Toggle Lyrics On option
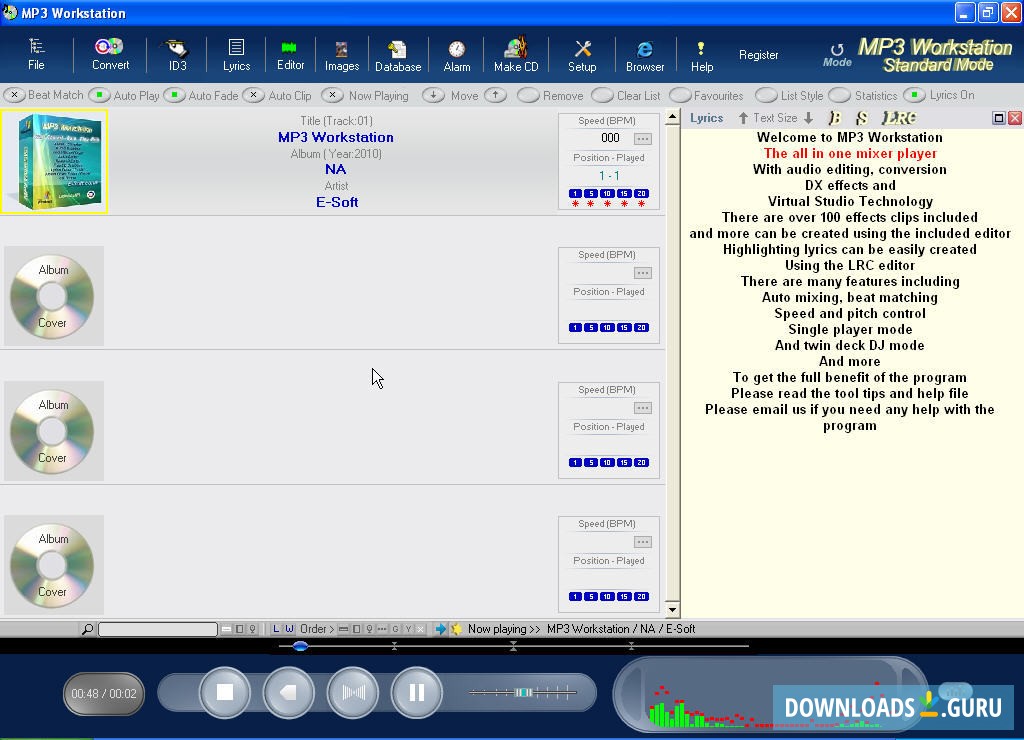Screen dimensions: 1024x740 (x=915, y=95)
